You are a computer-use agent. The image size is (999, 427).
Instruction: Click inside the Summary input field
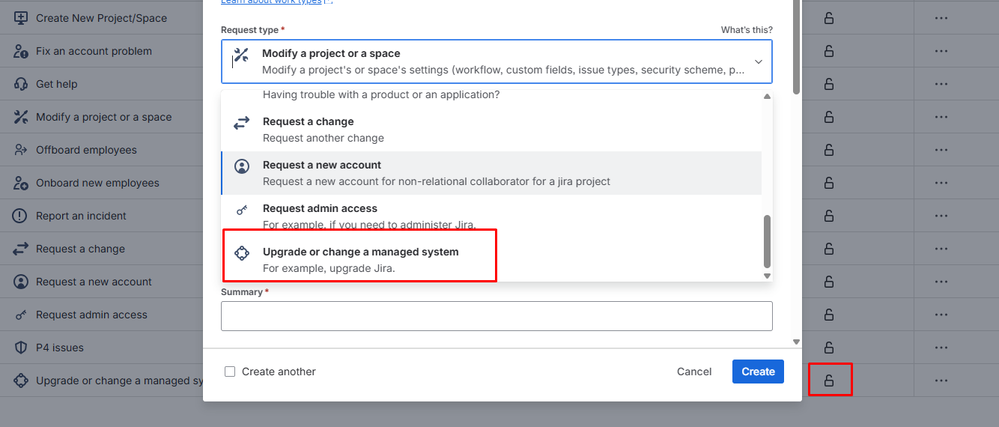click(x=496, y=316)
